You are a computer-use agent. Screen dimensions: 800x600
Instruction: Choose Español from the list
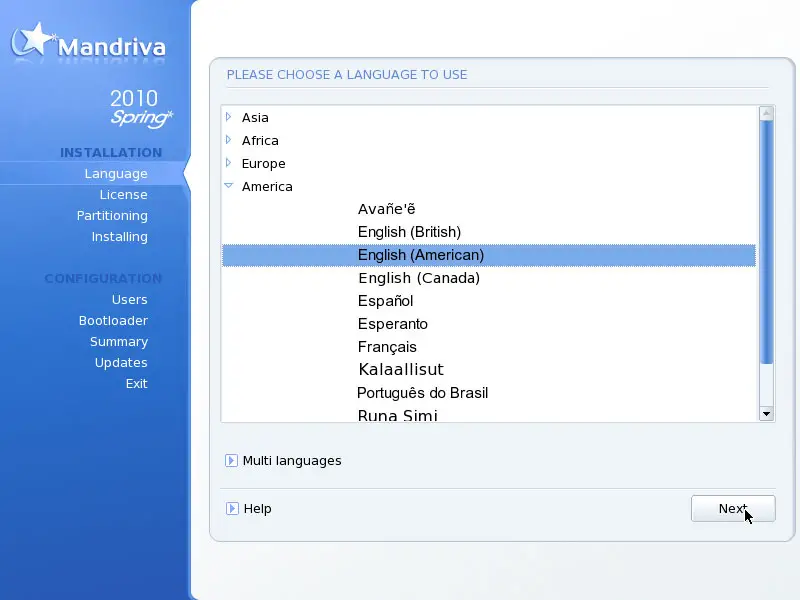point(385,301)
